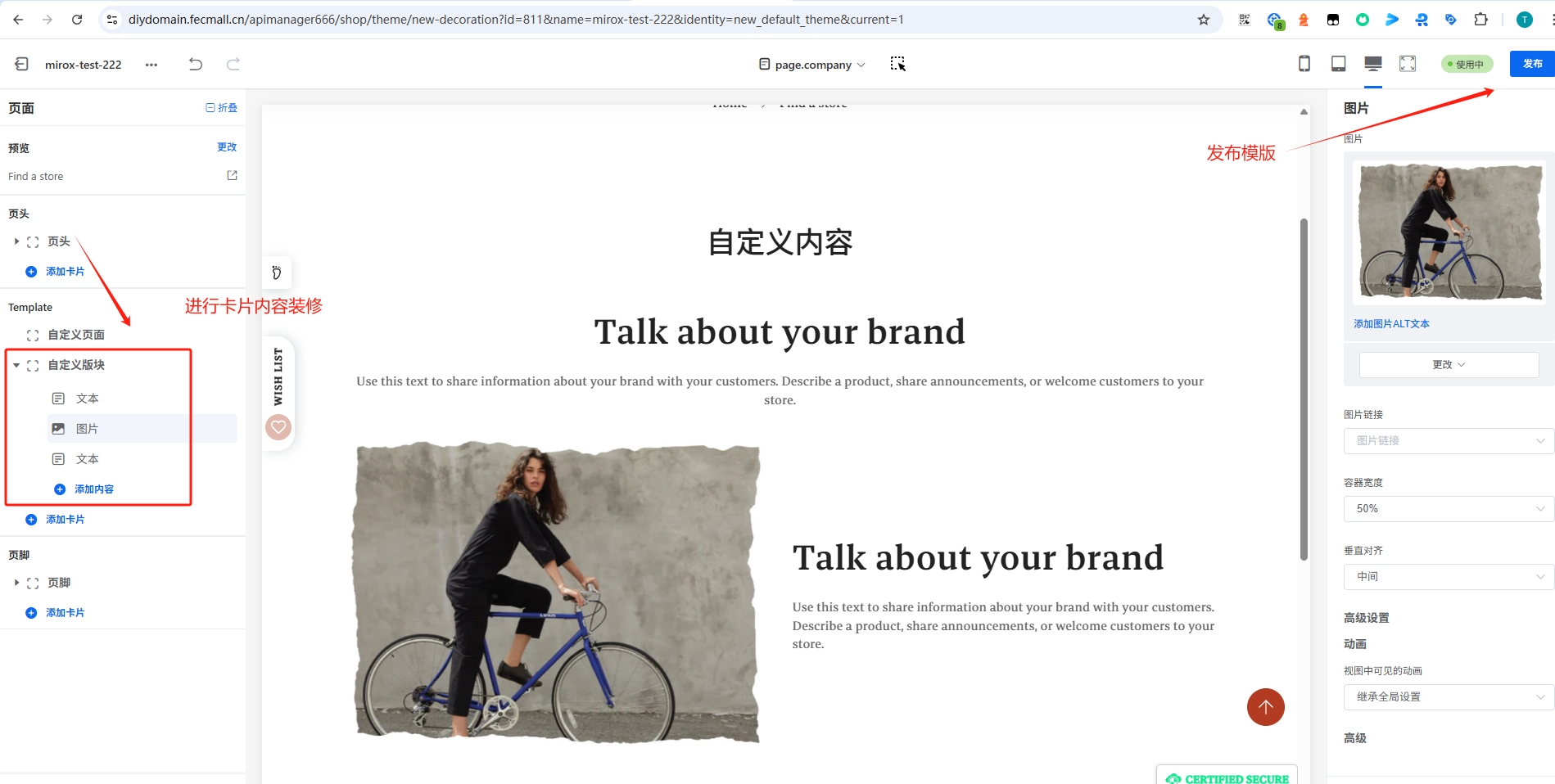The width and height of the screenshot is (1555, 784).
Task: Switch to mobile device preview
Action: (1304, 64)
